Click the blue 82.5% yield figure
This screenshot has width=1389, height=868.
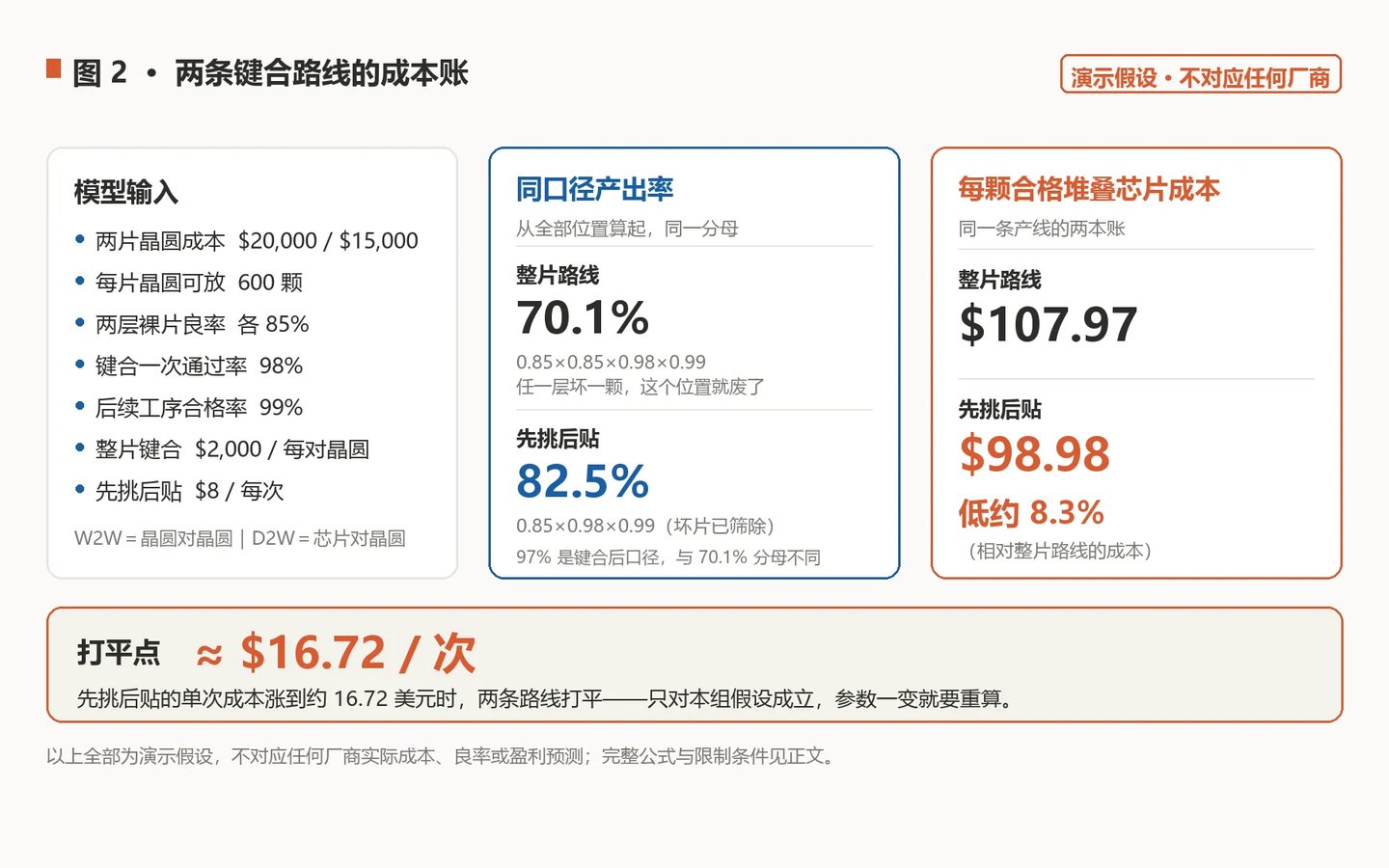583,481
